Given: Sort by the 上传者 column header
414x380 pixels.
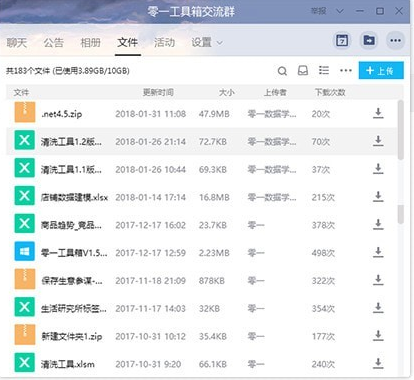Looking at the screenshot, I should click(x=275, y=92).
